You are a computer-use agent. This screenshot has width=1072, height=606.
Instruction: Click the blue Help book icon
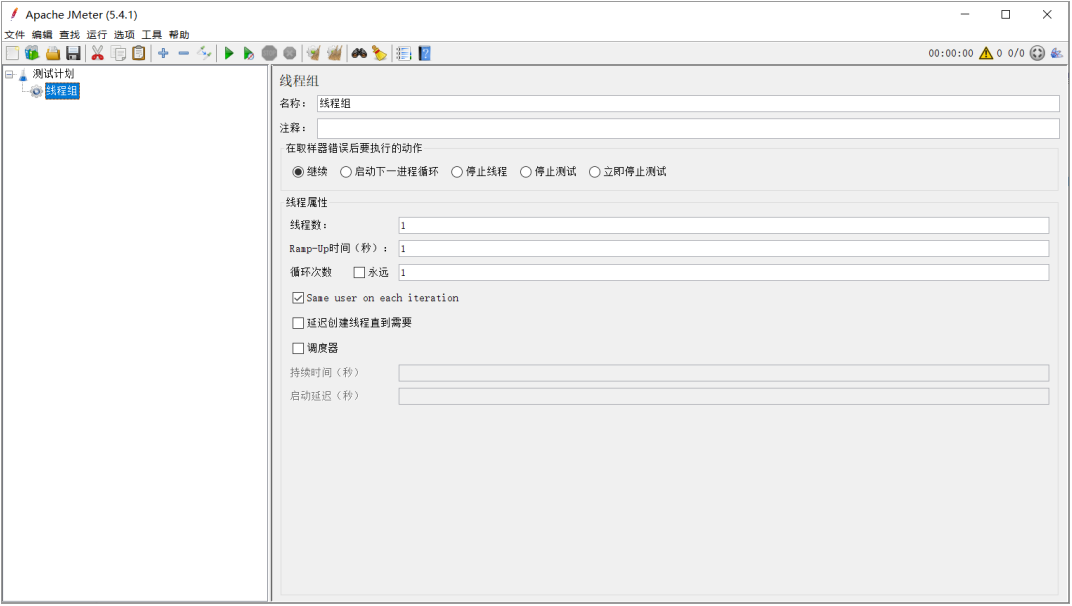pyautogui.click(x=425, y=53)
